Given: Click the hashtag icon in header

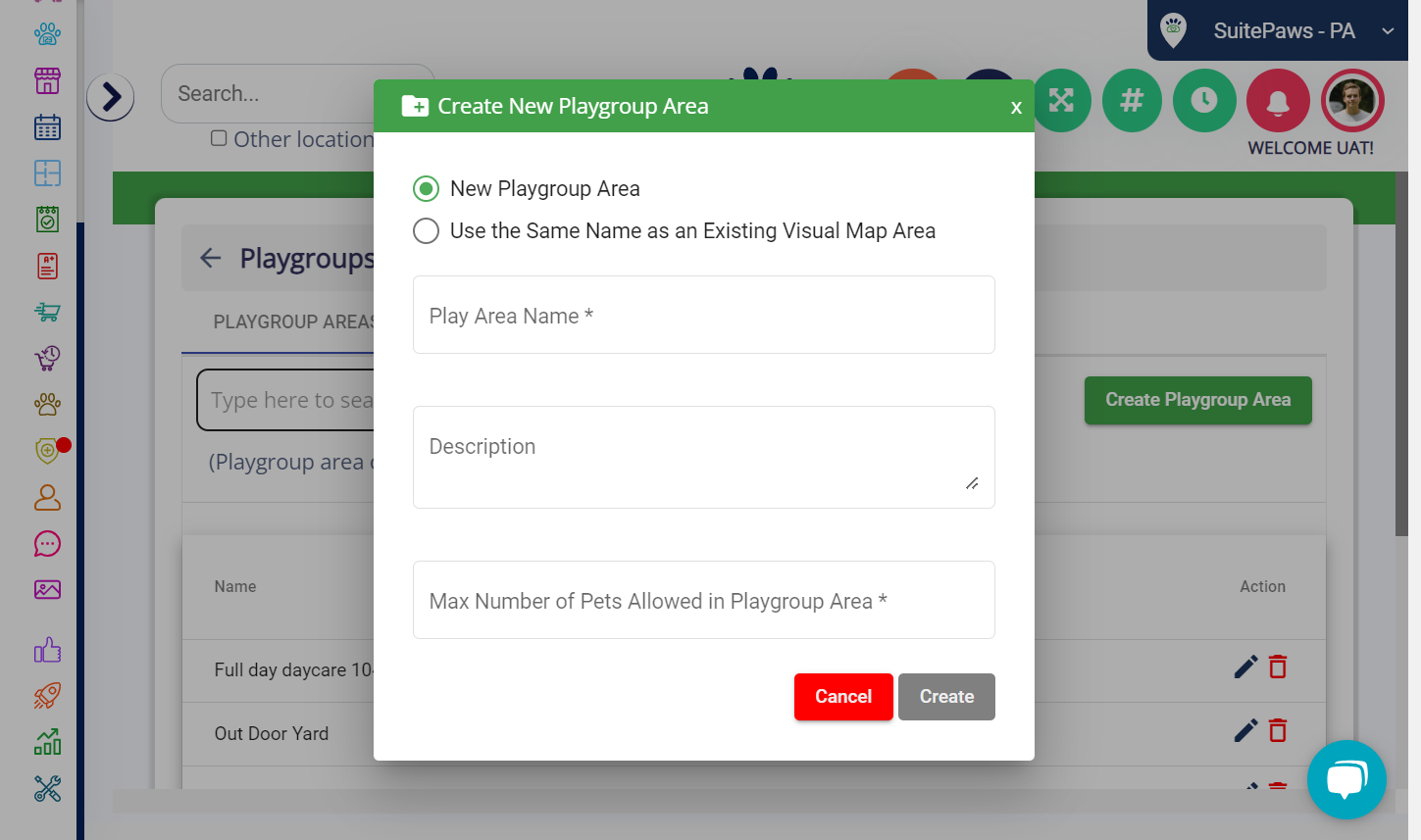Looking at the screenshot, I should pyautogui.click(x=1132, y=100).
